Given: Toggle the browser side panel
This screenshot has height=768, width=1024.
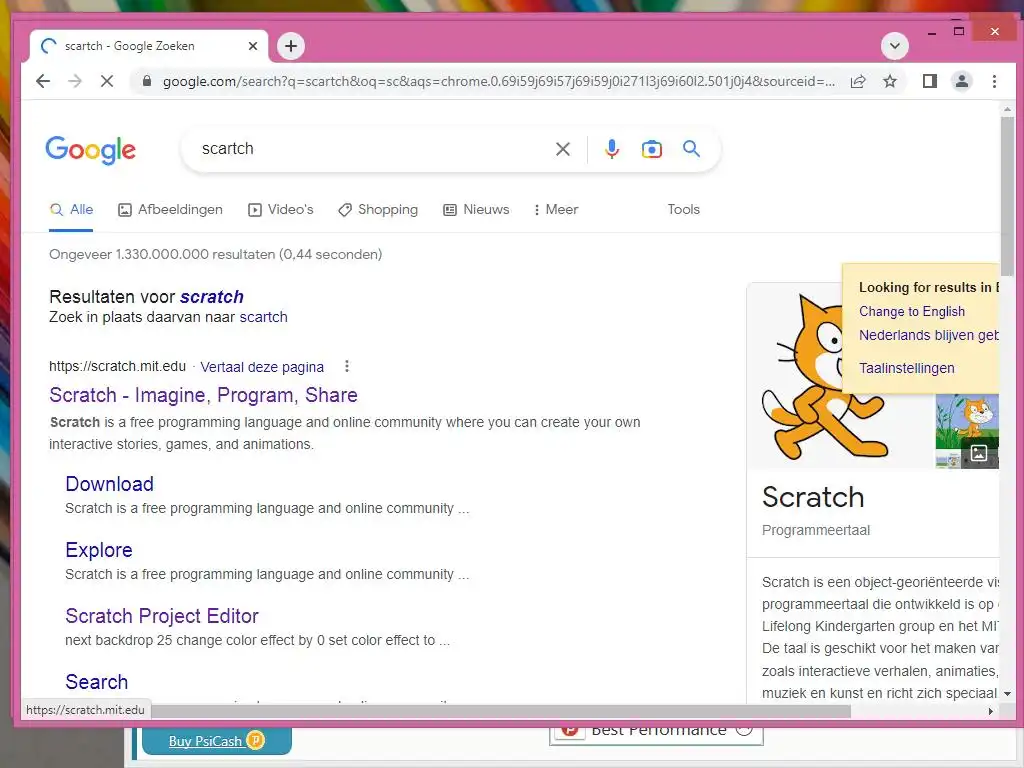Looking at the screenshot, I should click(929, 81).
